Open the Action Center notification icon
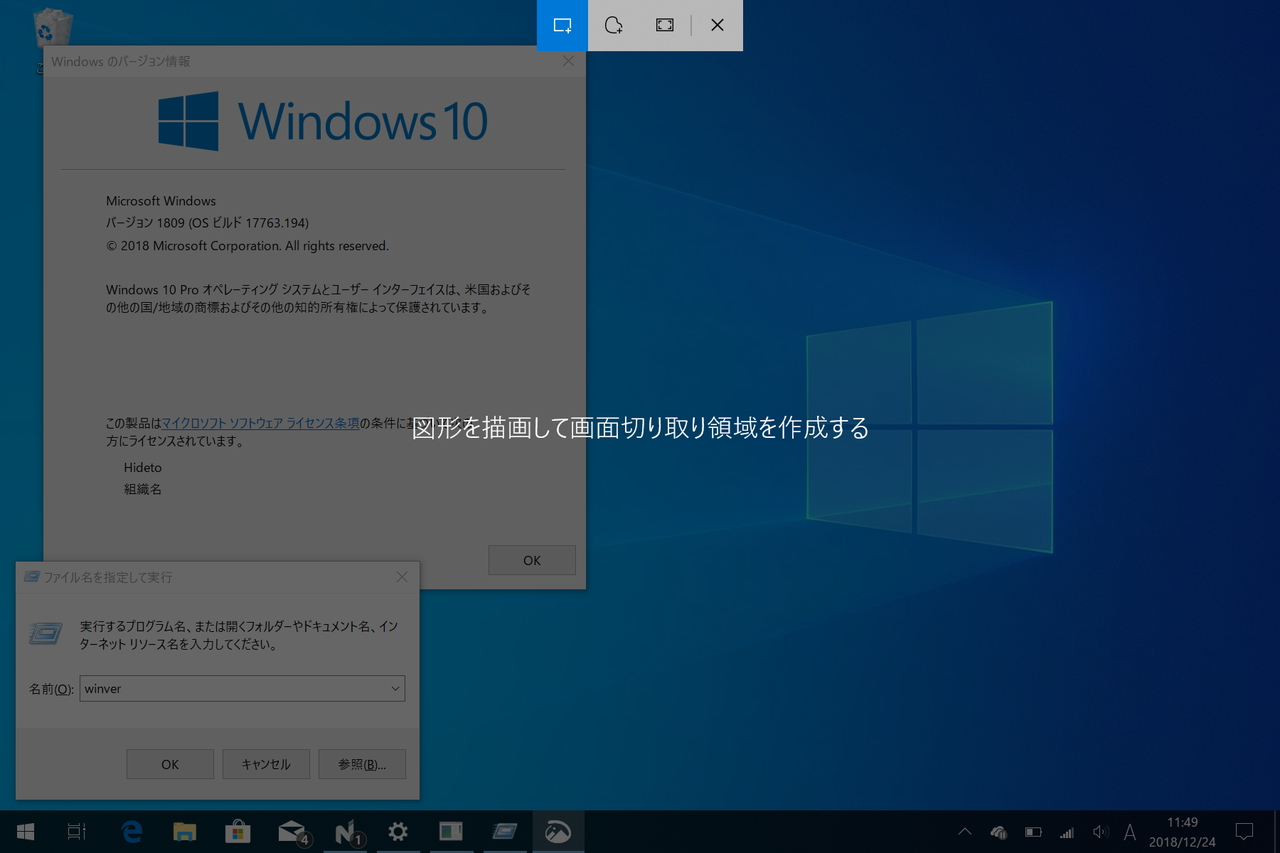Viewport: 1280px width, 853px height. (1244, 832)
